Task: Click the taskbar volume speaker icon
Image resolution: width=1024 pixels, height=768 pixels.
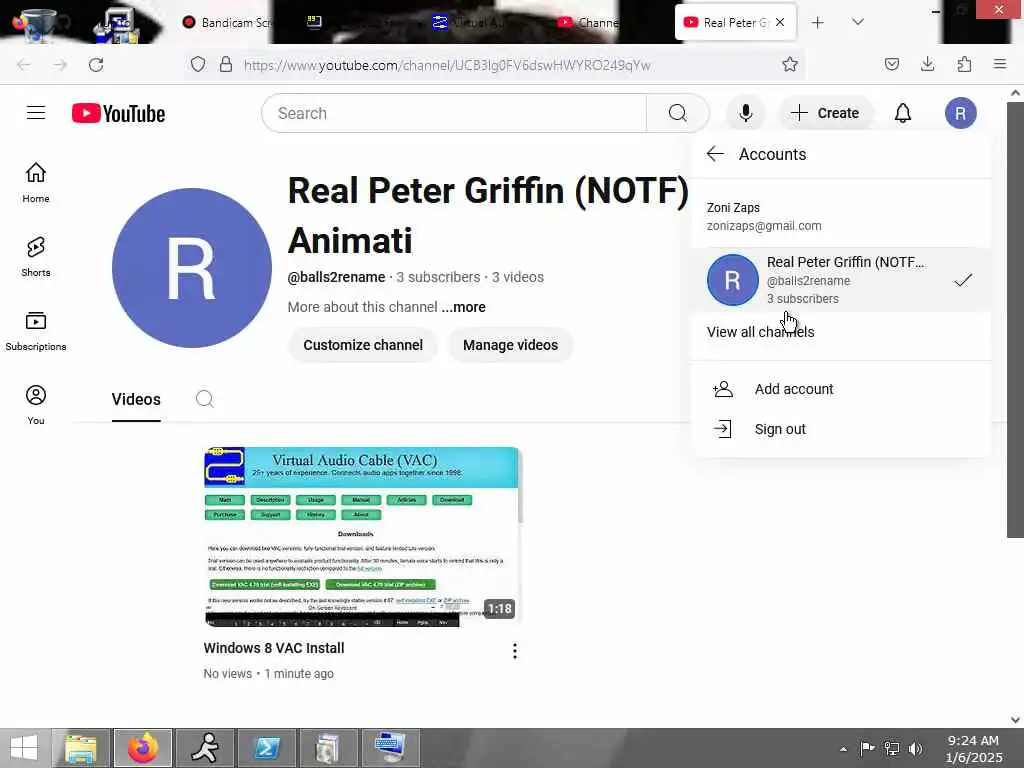Action: [x=916, y=748]
